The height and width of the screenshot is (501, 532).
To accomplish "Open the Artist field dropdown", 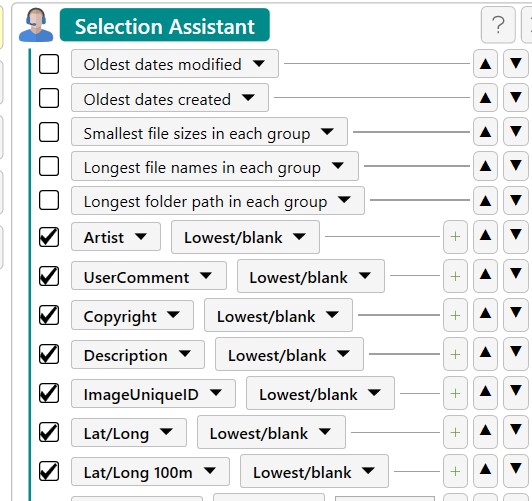I will (x=116, y=237).
